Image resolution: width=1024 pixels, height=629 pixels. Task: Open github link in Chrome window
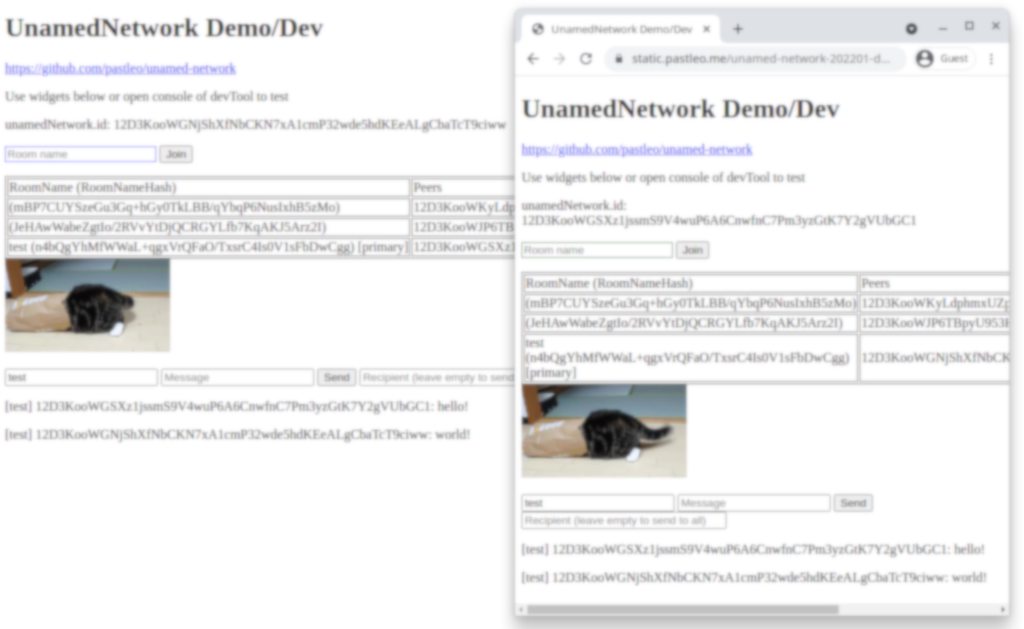pyautogui.click(x=637, y=150)
